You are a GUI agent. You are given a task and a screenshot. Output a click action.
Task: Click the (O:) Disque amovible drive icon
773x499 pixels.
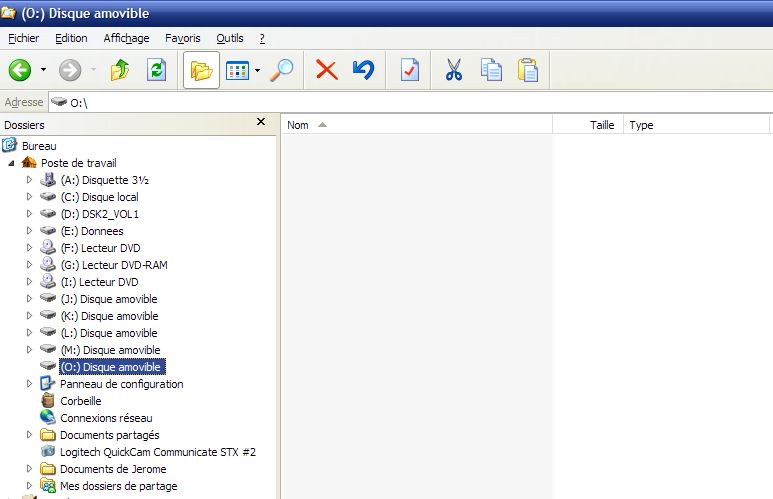click(48, 366)
